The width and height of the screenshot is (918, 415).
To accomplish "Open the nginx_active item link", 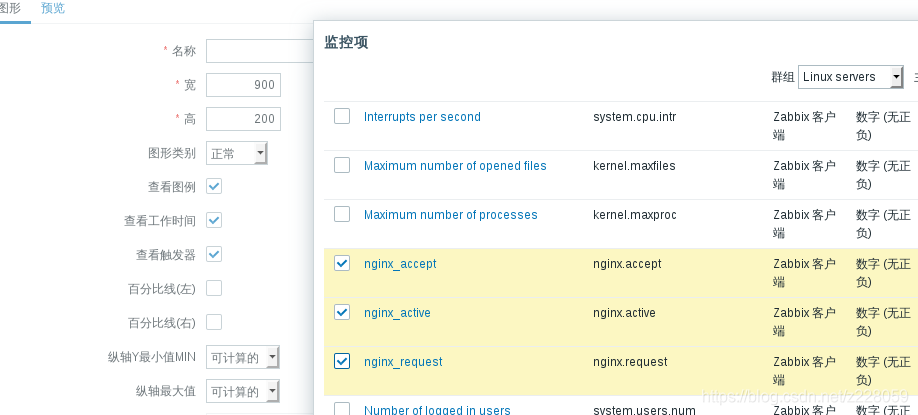I will click(x=397, y=313).
